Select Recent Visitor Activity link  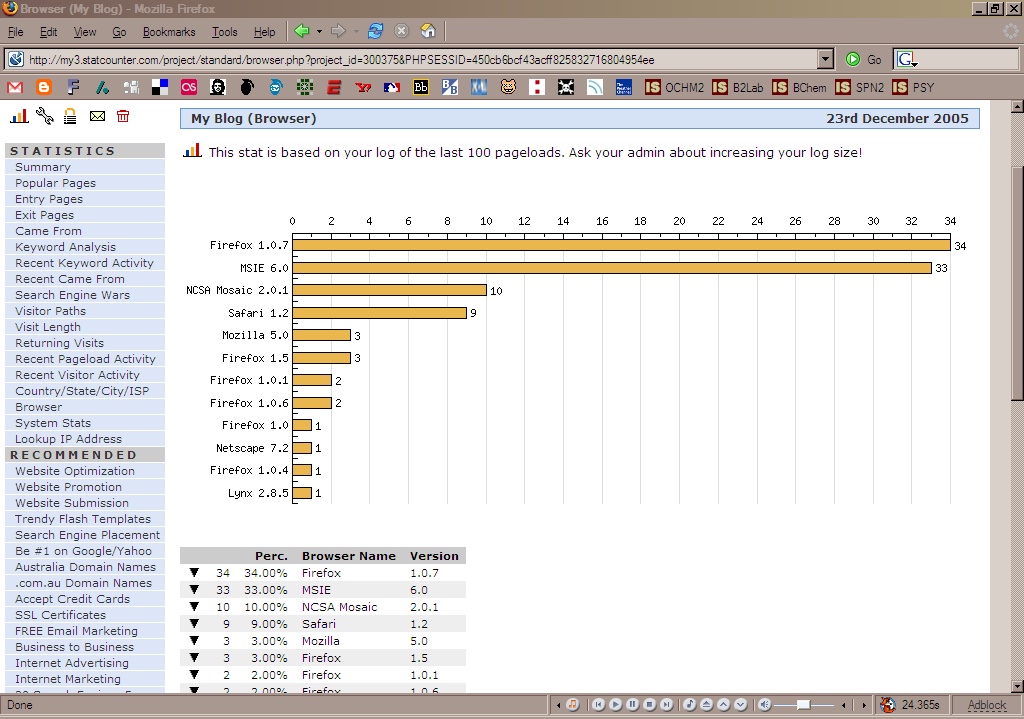coord(77,375)
